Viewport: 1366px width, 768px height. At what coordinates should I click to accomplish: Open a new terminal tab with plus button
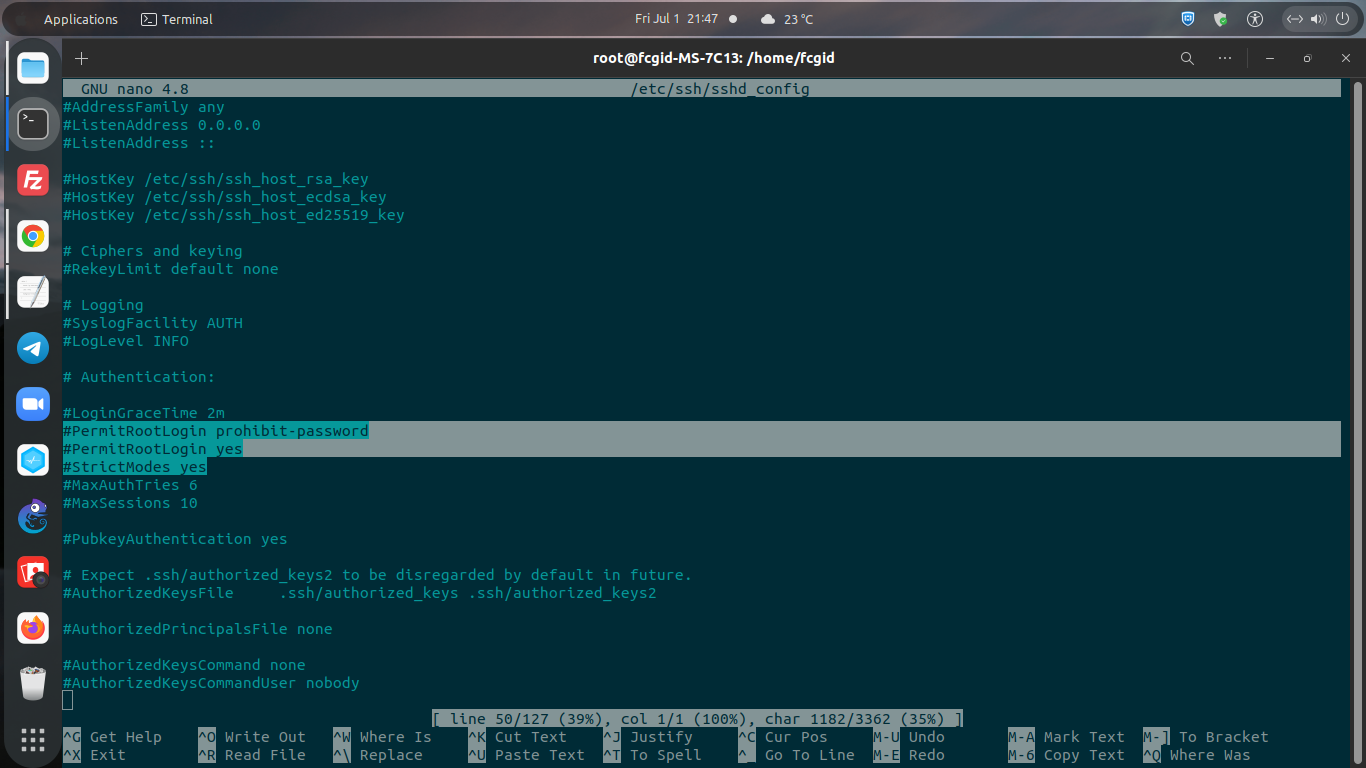coord(82,58)
